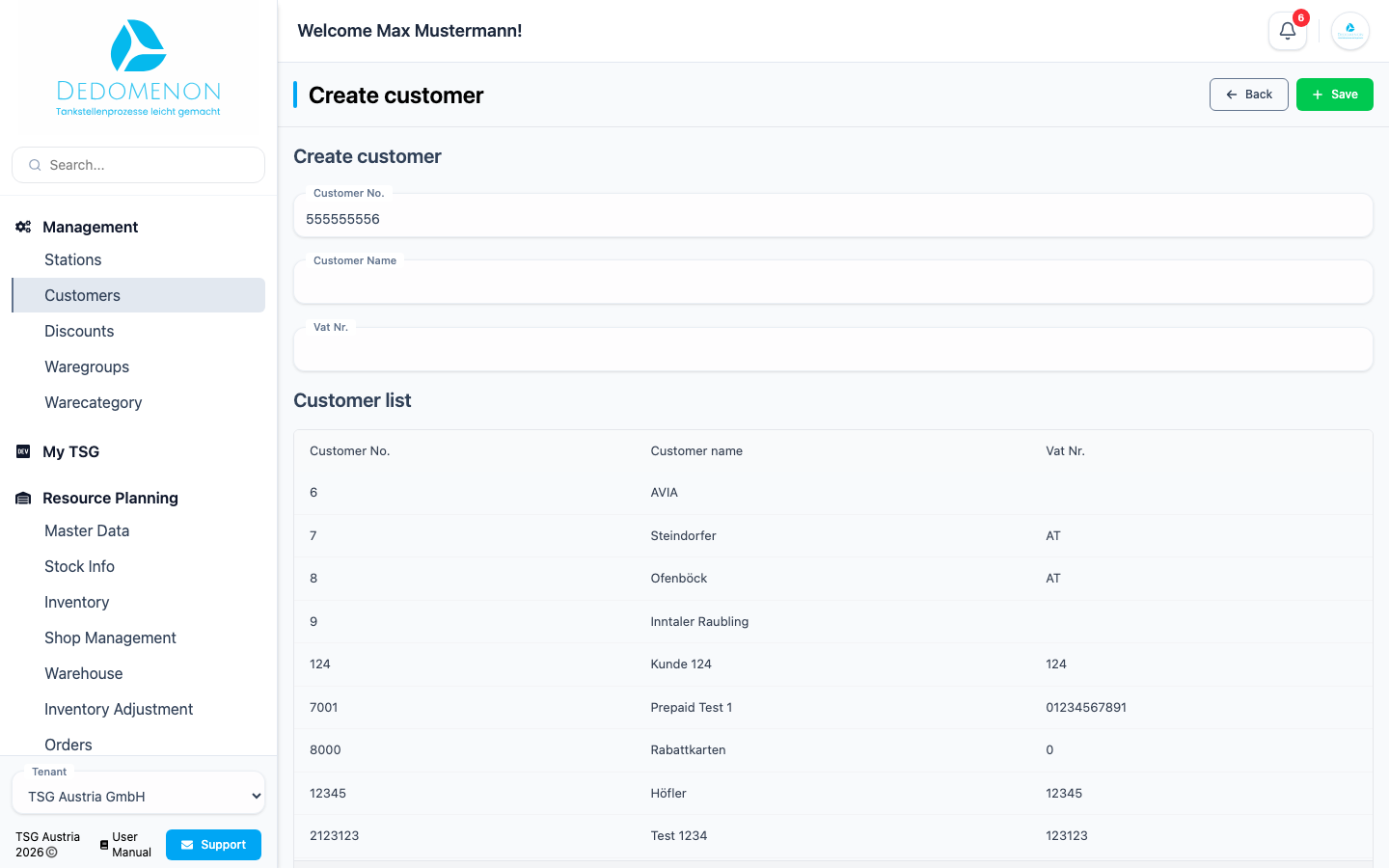1389x868 pixels.
Task: Click the search magnifier icon
Action: pos(35,165)
